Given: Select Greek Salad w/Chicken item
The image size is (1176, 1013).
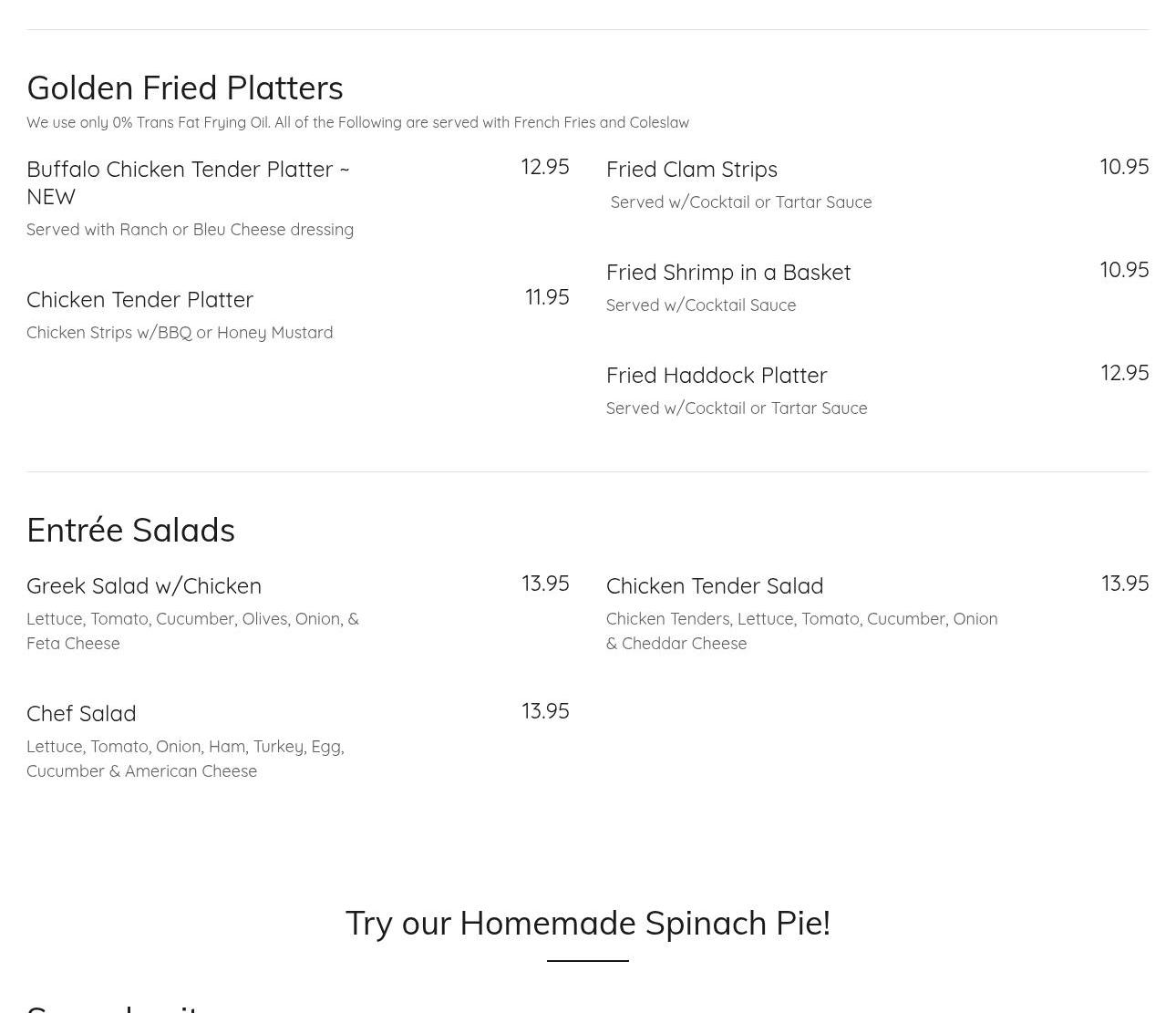Looking at the screenshot, I should click(144, 586).
